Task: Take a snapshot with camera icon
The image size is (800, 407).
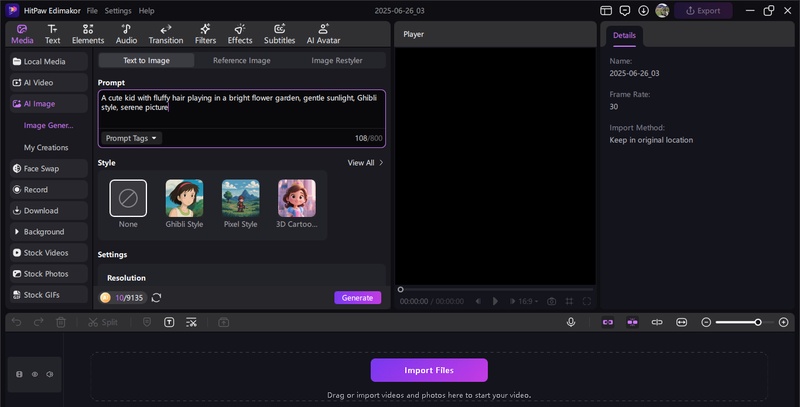Action: click(552, 301)
